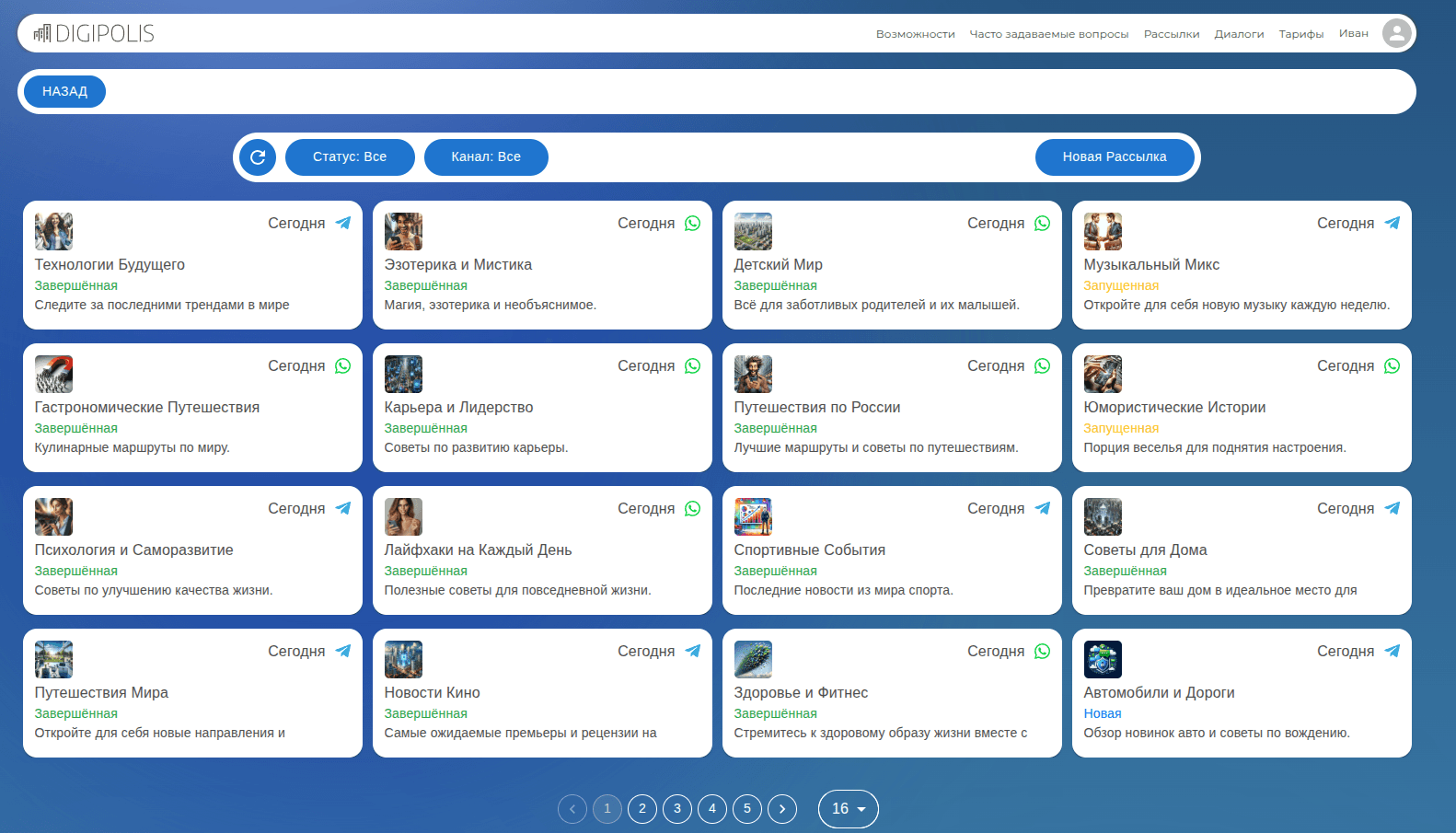Open the Тарифы menu item
Image resolution: width=1456 pixels, height=833 pixels.
pyautogui.click(x=1300, y=34)
